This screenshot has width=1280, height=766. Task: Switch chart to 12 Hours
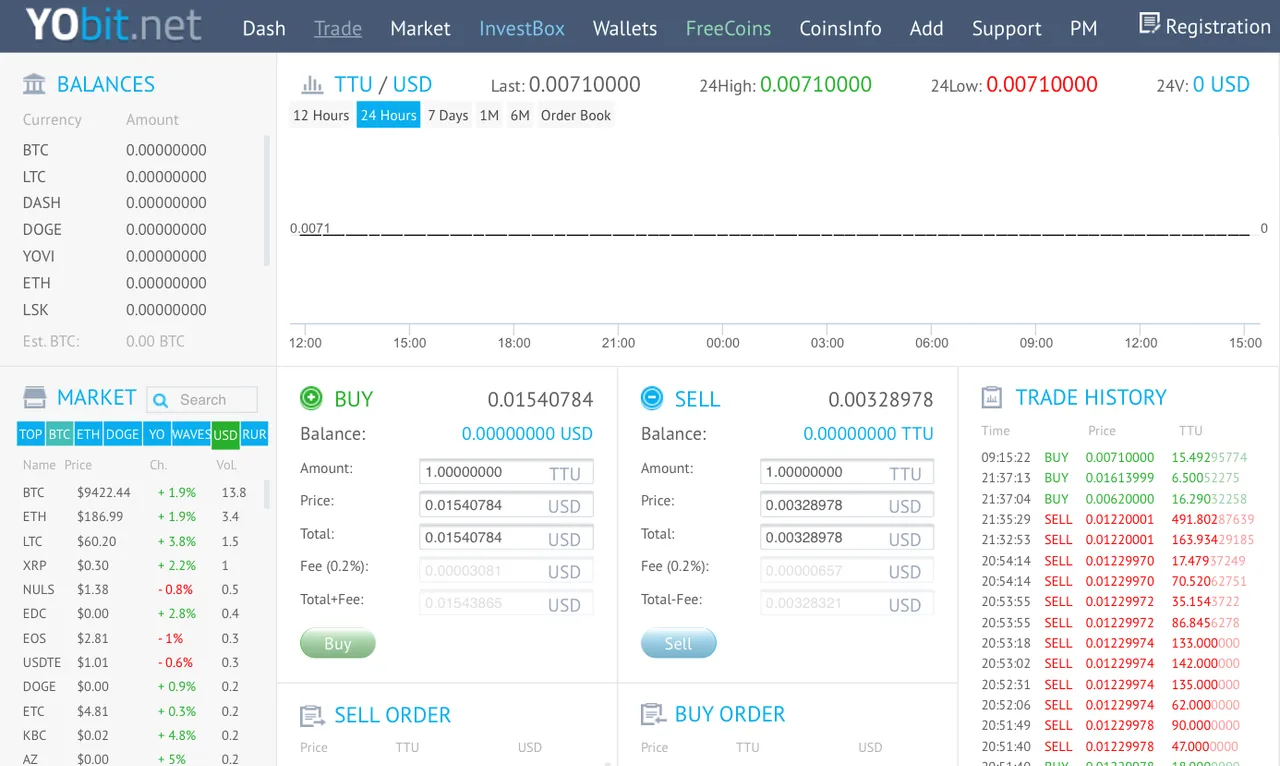(x=321, y=115)
